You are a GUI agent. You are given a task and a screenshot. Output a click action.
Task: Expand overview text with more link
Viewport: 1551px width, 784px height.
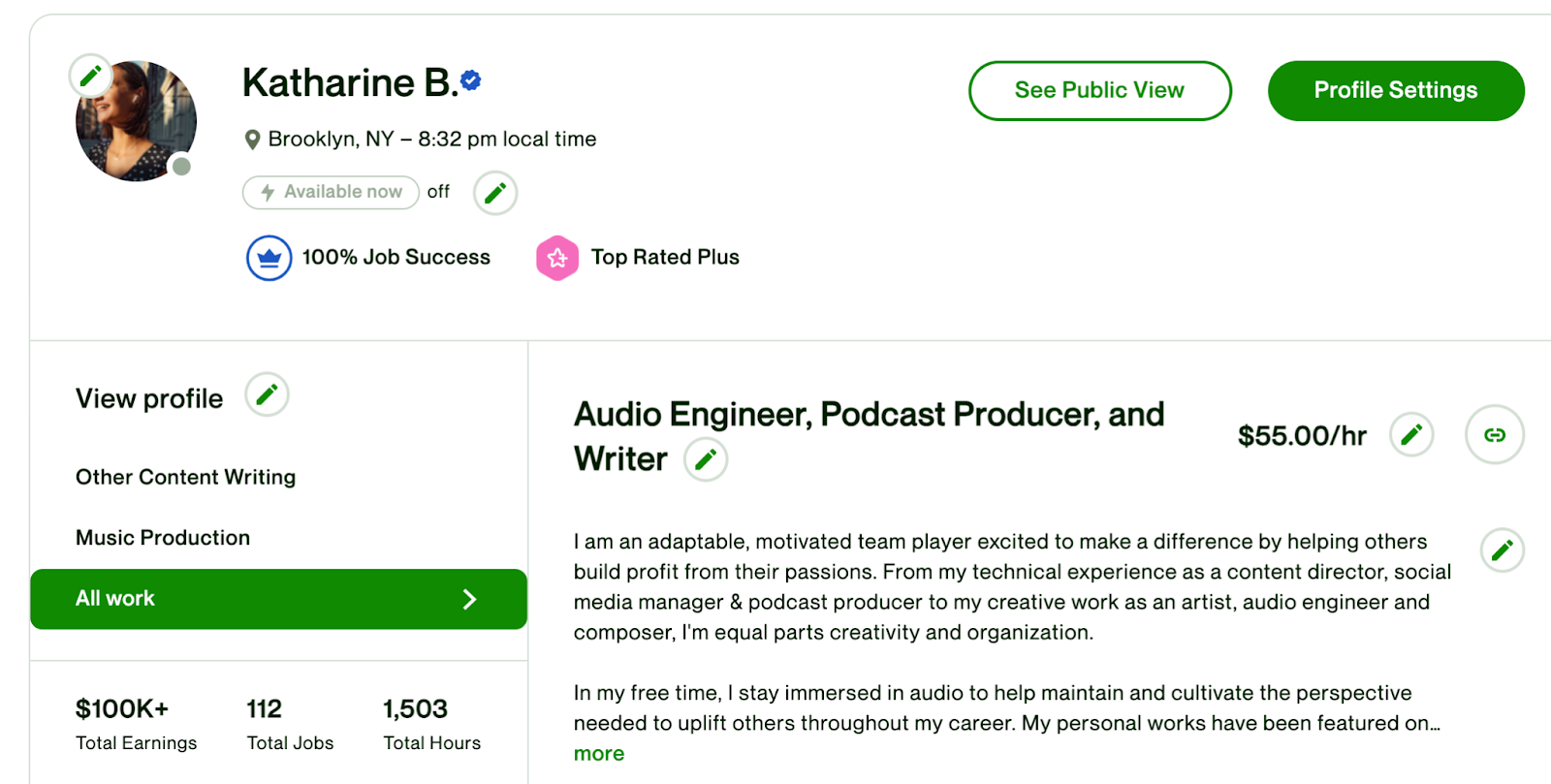pyautogui.click(x=599, y=754)
